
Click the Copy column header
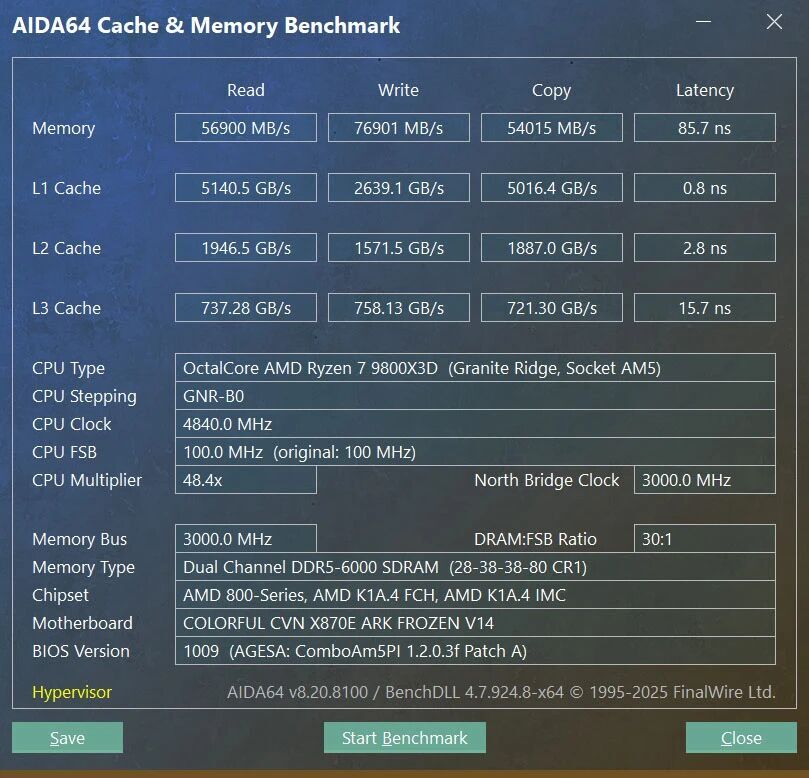point(552,90)
